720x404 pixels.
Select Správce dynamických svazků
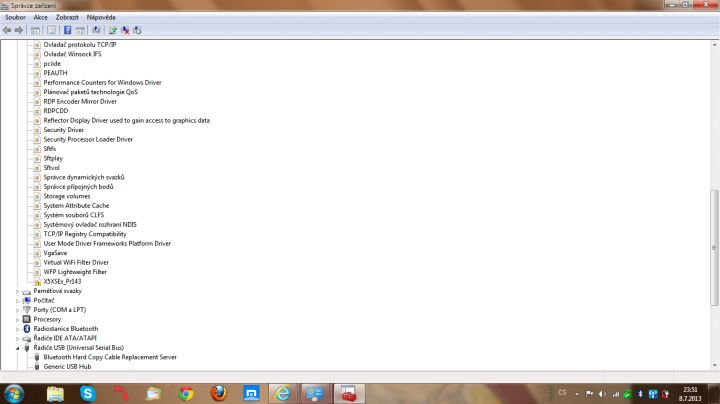(x=84, y=177)
